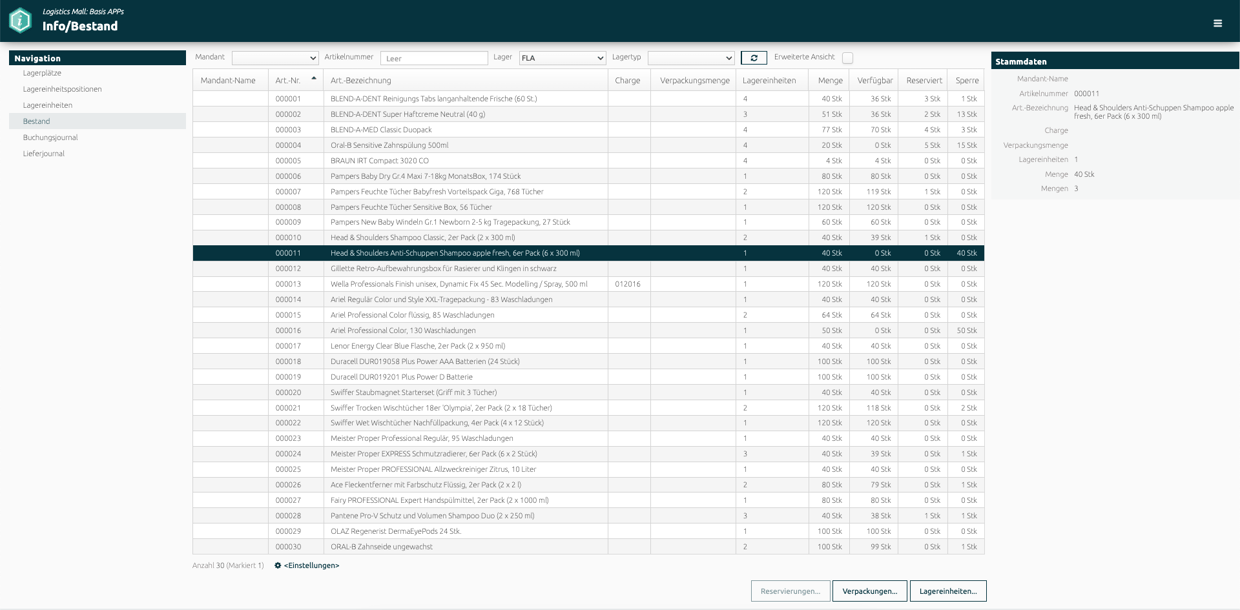Select row BLEND-A-DENT Reinigungs Tabs langanhaltende Frische
This screenshot has width=1240, height=610.
tap(588, 99)
